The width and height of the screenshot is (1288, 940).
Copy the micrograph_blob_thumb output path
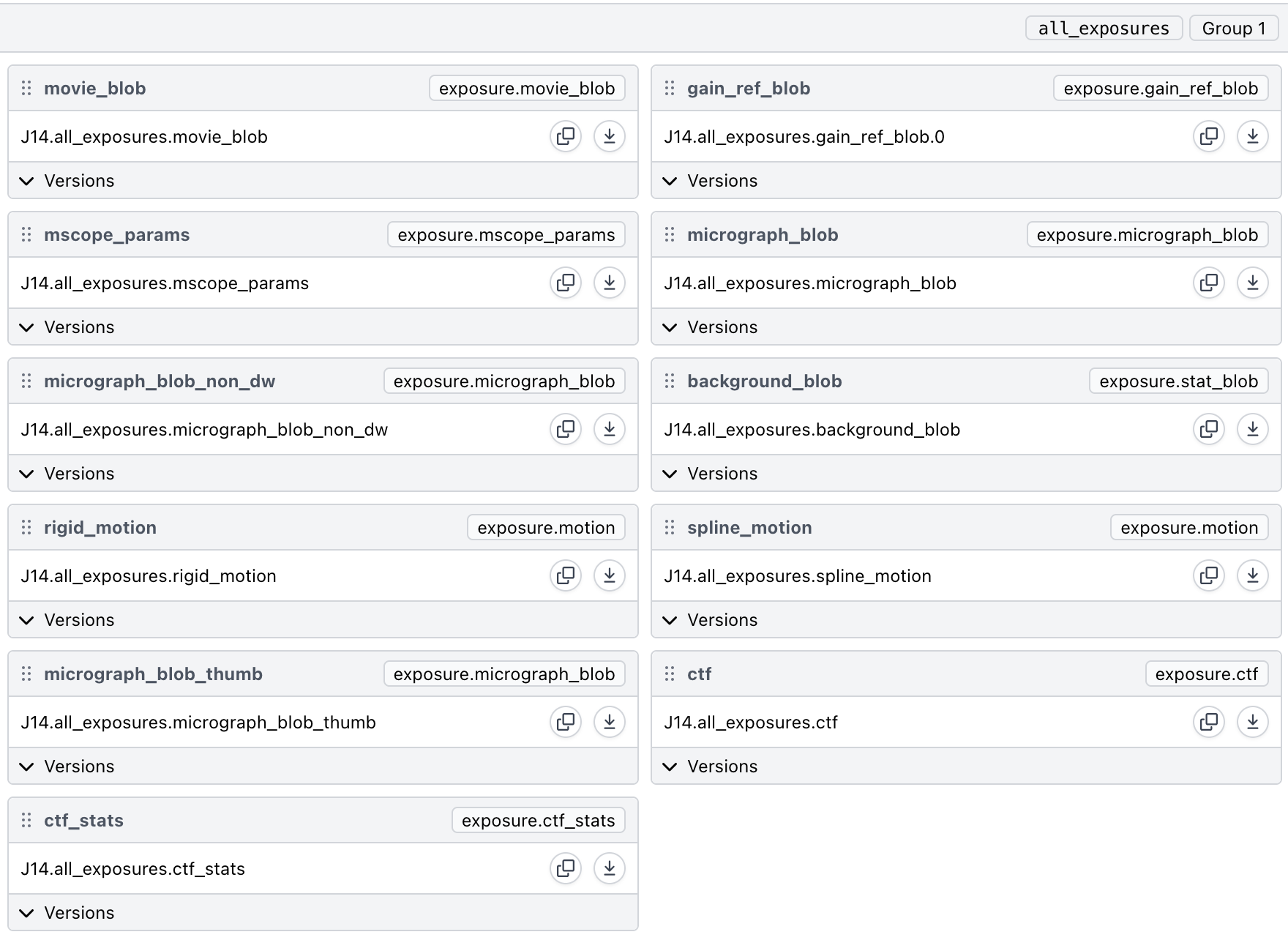[x=566, y=722]
